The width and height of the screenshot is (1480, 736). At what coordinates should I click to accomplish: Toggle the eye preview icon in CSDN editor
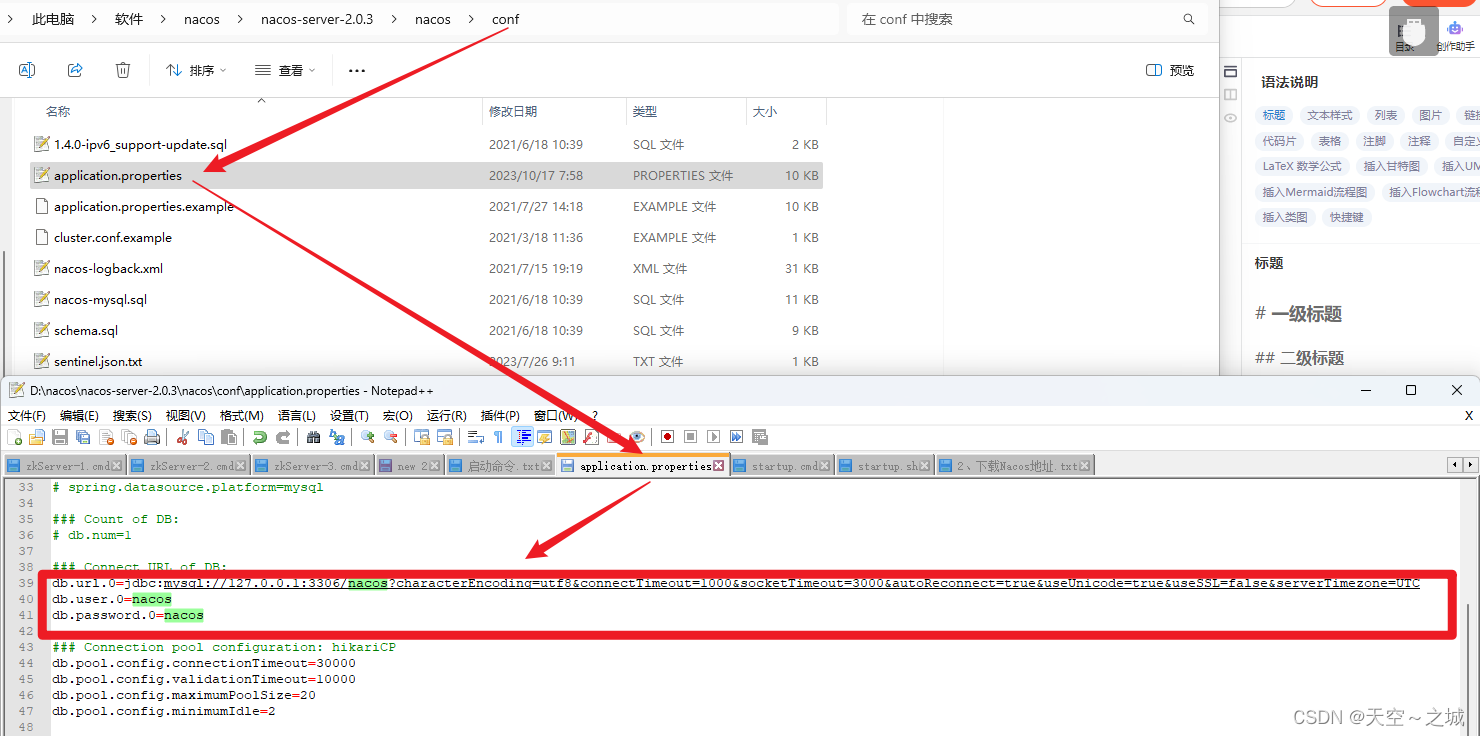(1230, 118)
